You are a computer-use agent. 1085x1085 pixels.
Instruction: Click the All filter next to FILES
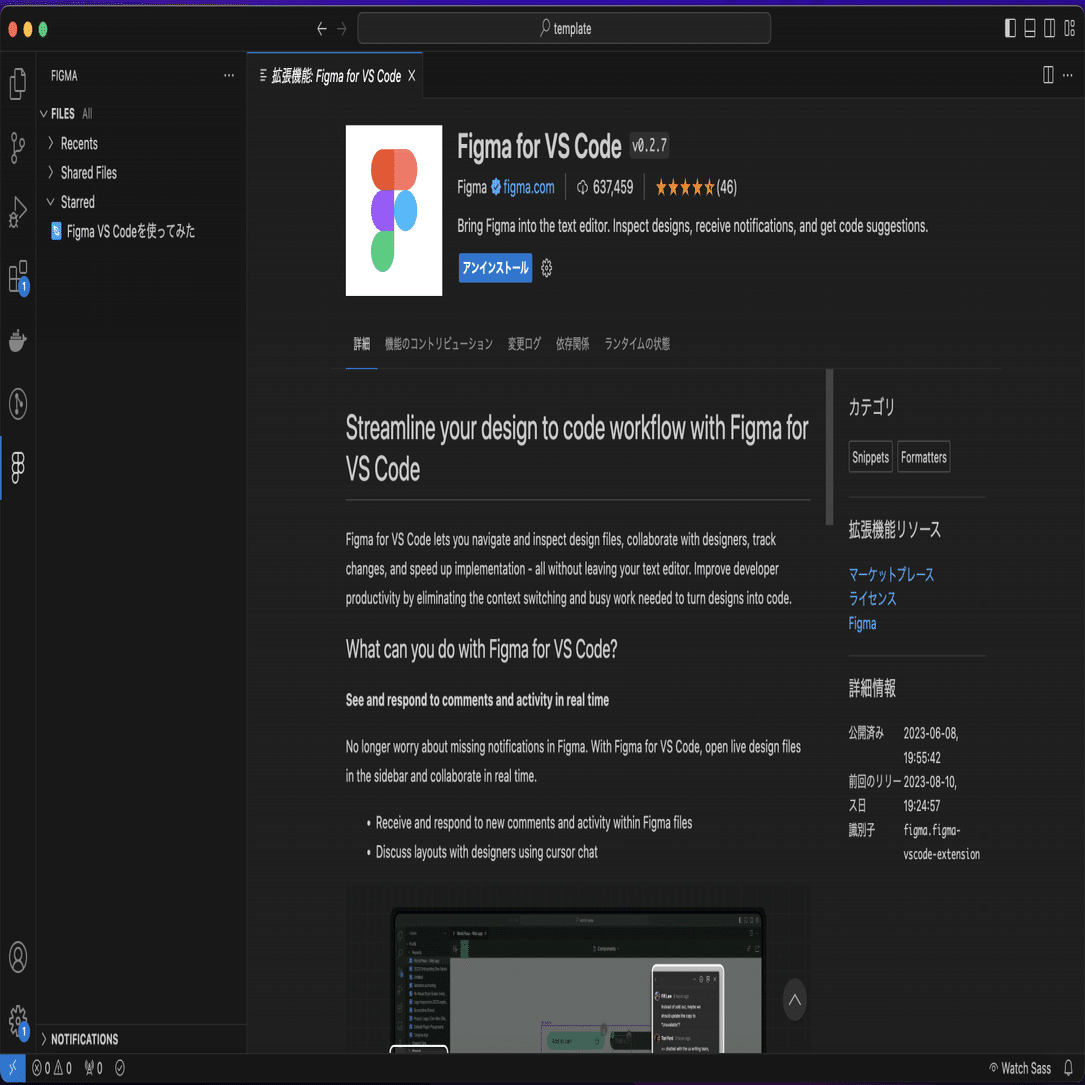[87, 113]
